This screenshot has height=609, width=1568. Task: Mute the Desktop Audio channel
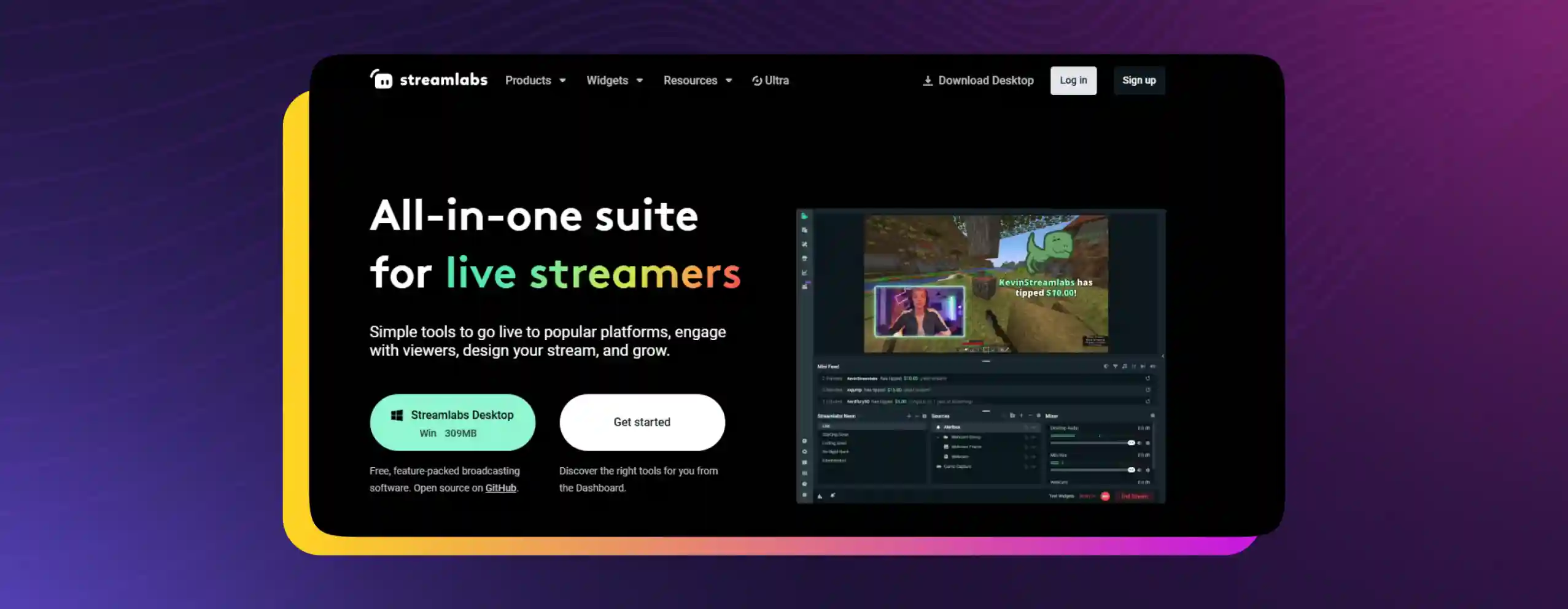(x=1139, y=443)
